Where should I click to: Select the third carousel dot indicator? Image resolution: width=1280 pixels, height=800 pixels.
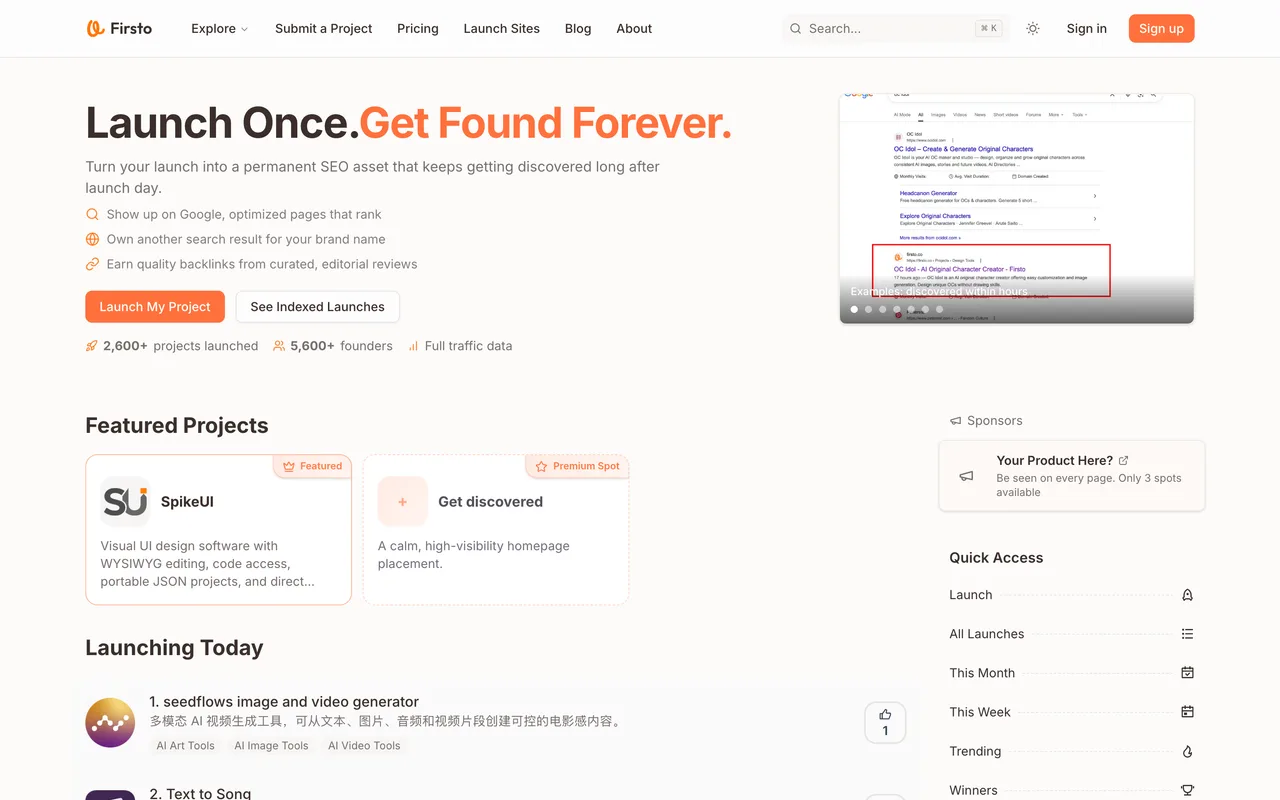point(882,310)
